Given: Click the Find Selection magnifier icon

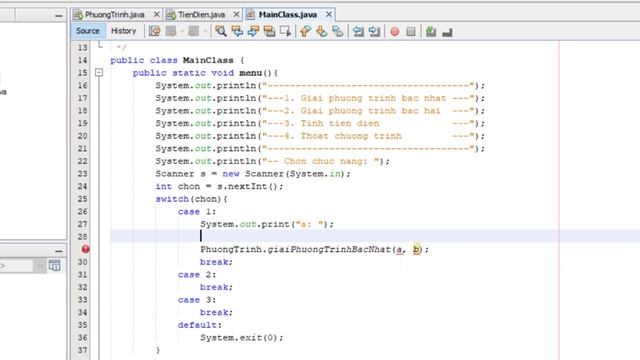Looking at the screenshot, I should (221, 31).
